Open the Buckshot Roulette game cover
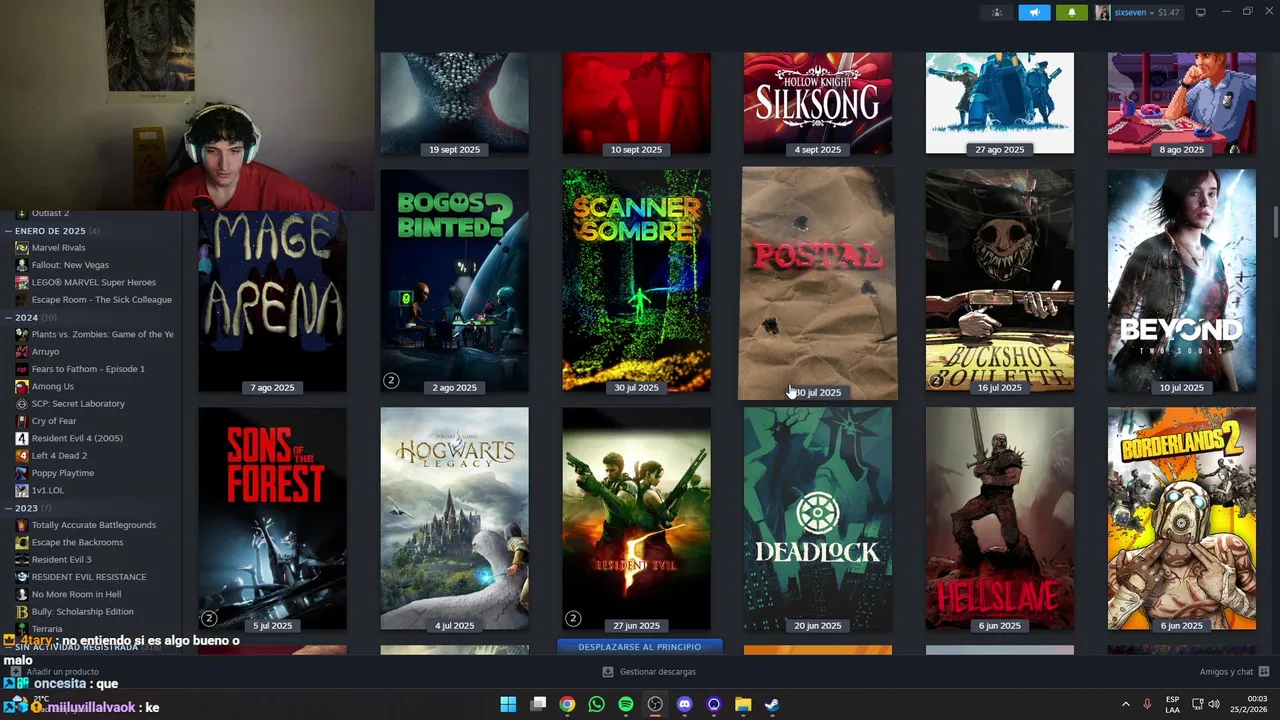The image size is (1280, 720). pos(1000,281)
